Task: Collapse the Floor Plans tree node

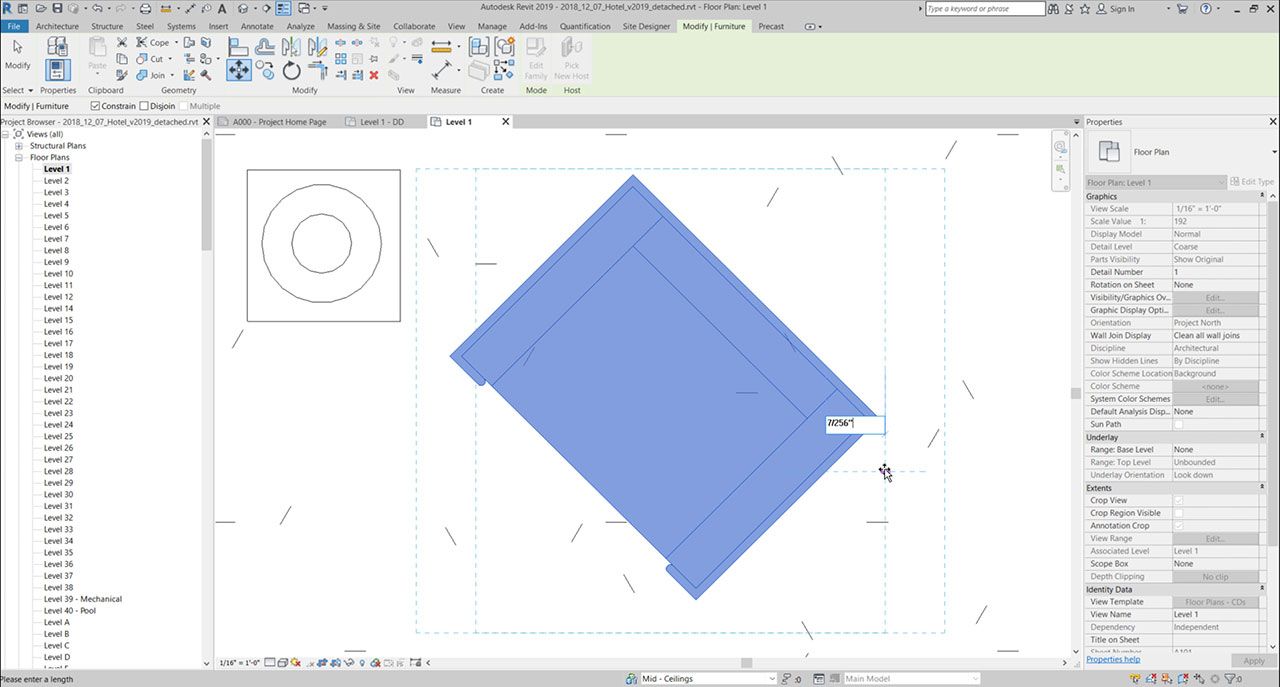Action: pyautogui.click(x=19, y=158)
